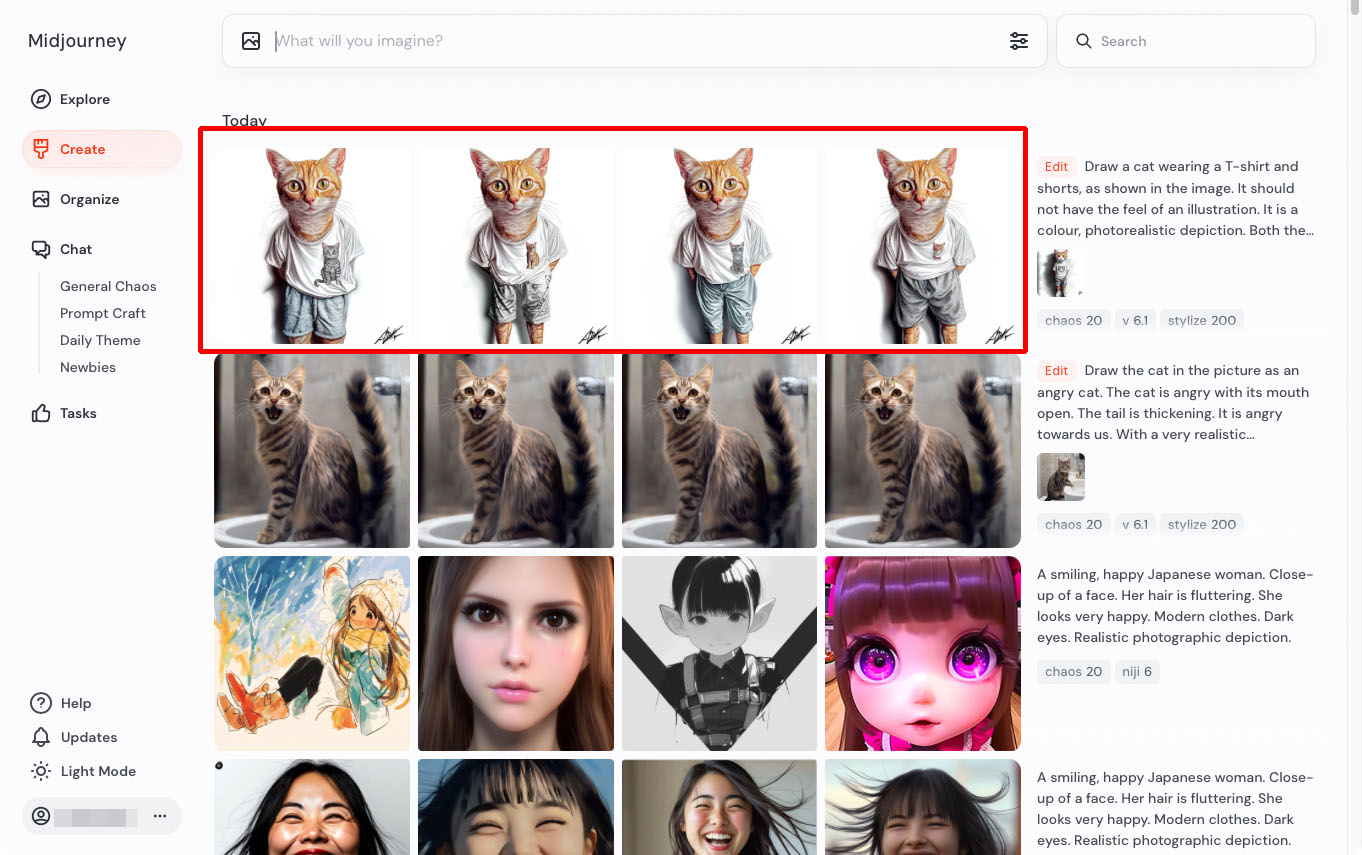Screen dimensions: 1362x855
Task: Open third T-shirt cat image
Action: click(720, 246)
